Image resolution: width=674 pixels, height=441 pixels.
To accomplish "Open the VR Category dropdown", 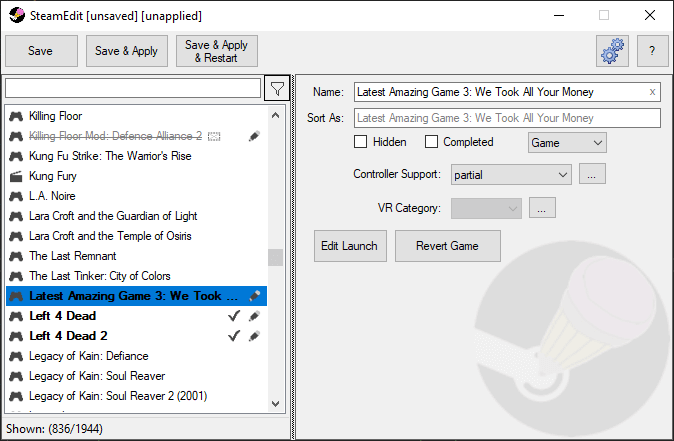I will 486,208.
